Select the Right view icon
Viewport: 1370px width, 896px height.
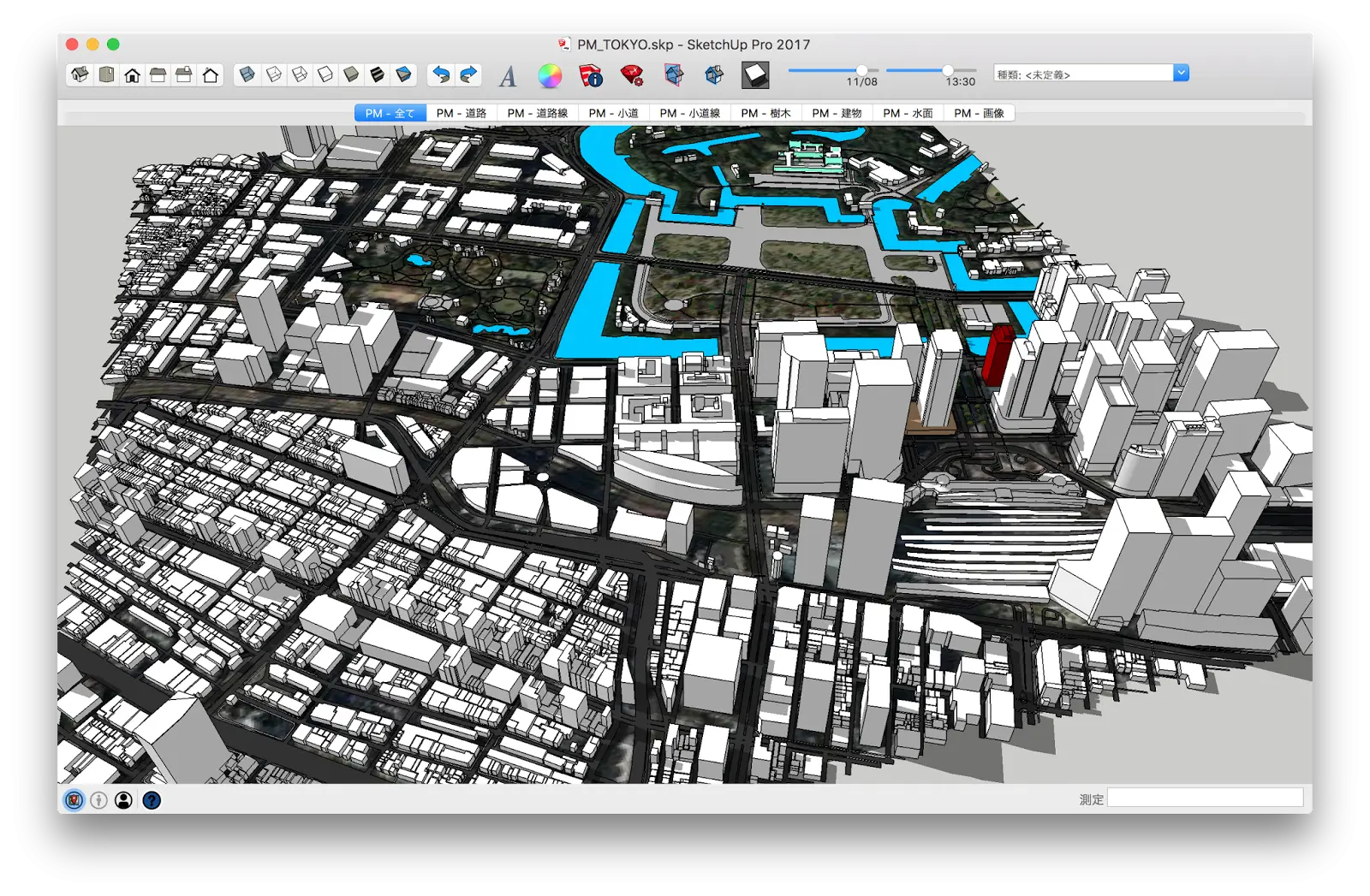(158, 75)
